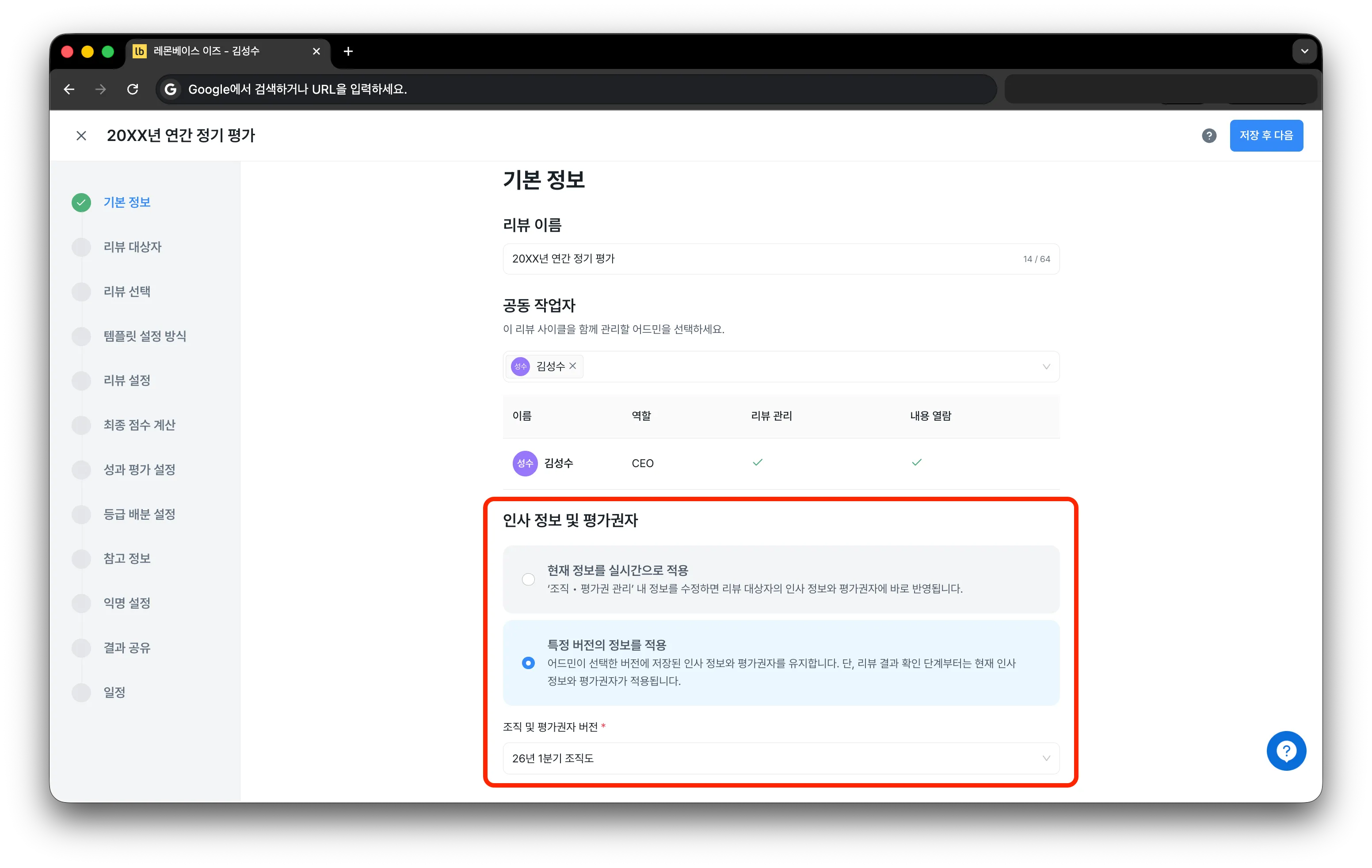Open 리뷰 설정 step
Screen dimensions: 1372x868
coord(126,381)
